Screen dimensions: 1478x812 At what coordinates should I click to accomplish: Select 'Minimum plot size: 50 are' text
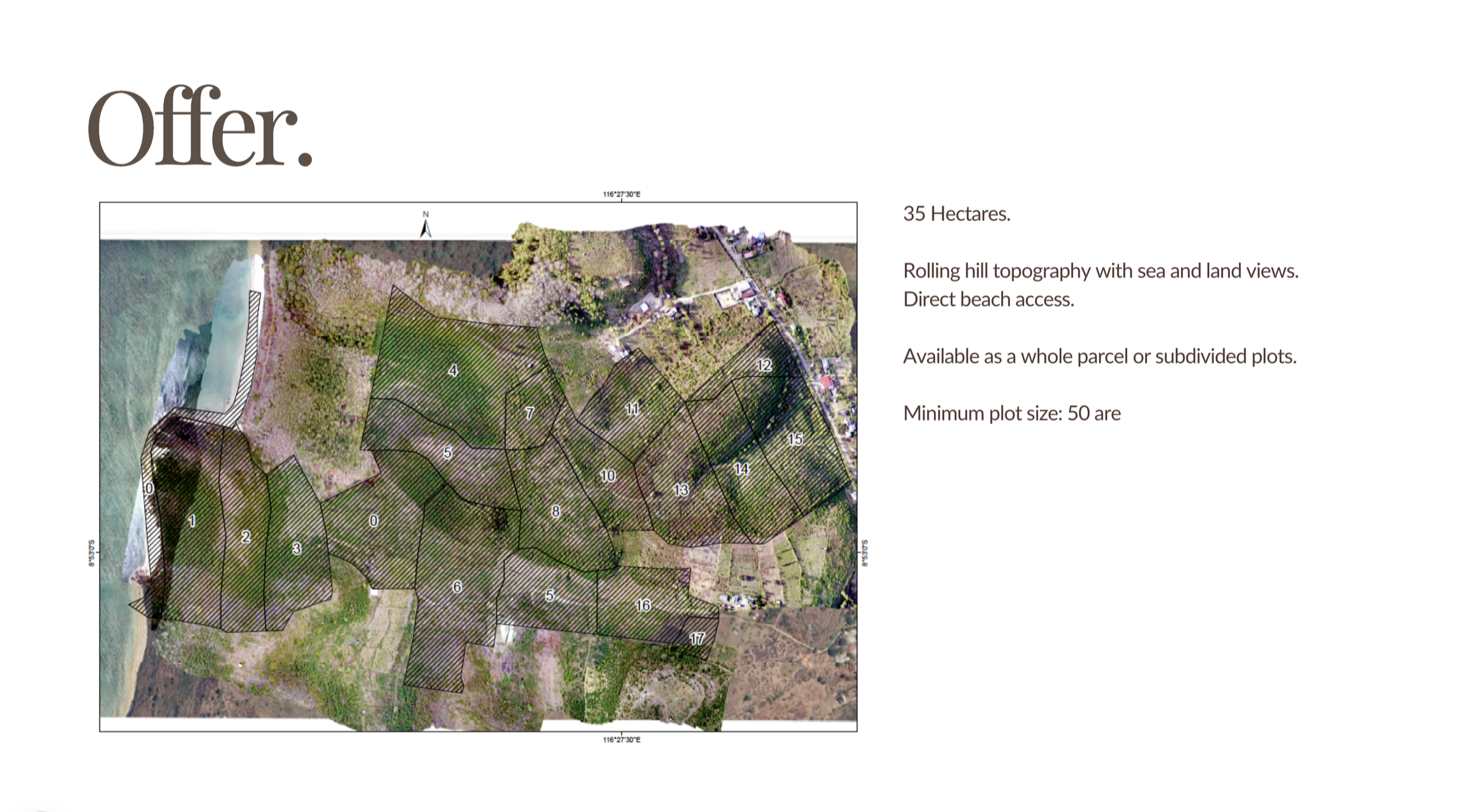[x=1012, y=413]
